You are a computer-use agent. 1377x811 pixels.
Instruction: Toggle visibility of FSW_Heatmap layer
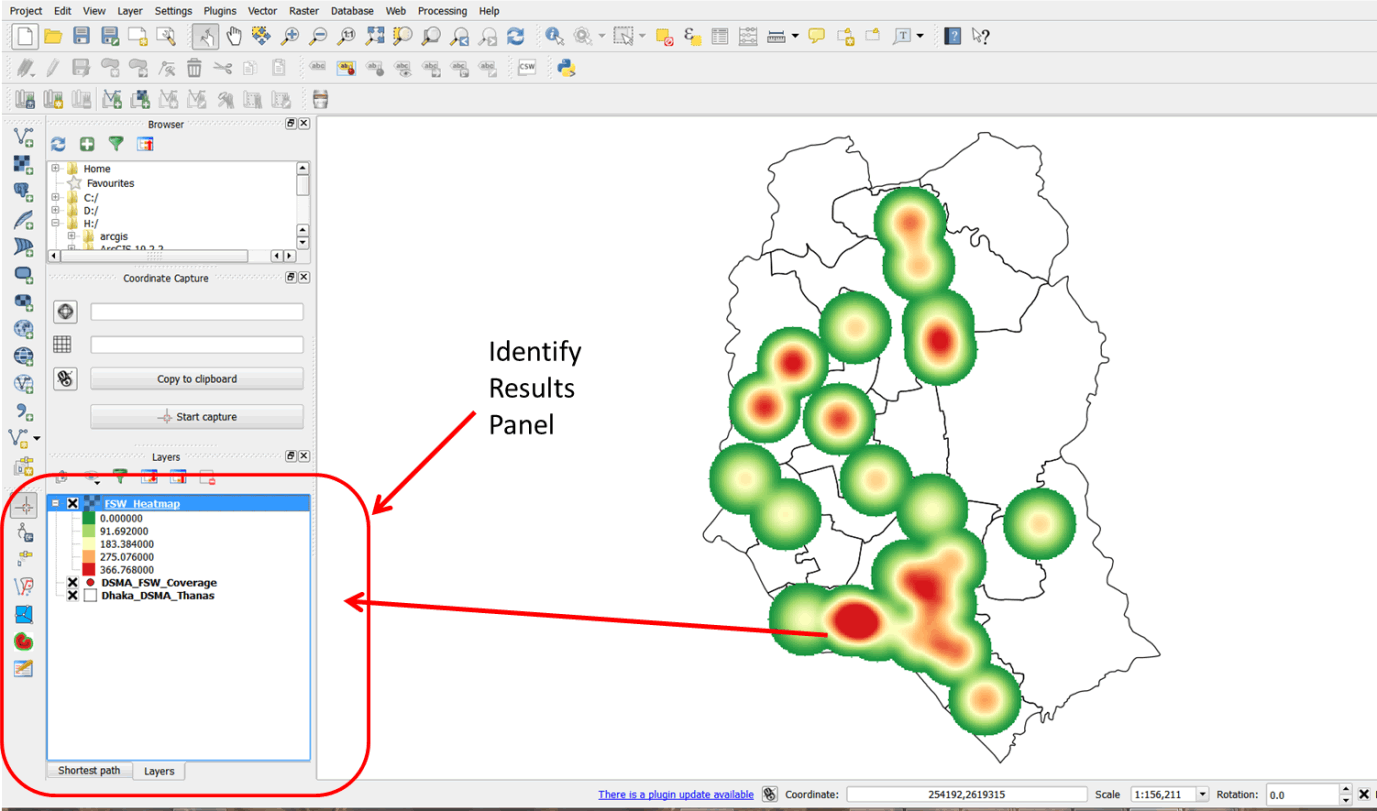point(73,504)
